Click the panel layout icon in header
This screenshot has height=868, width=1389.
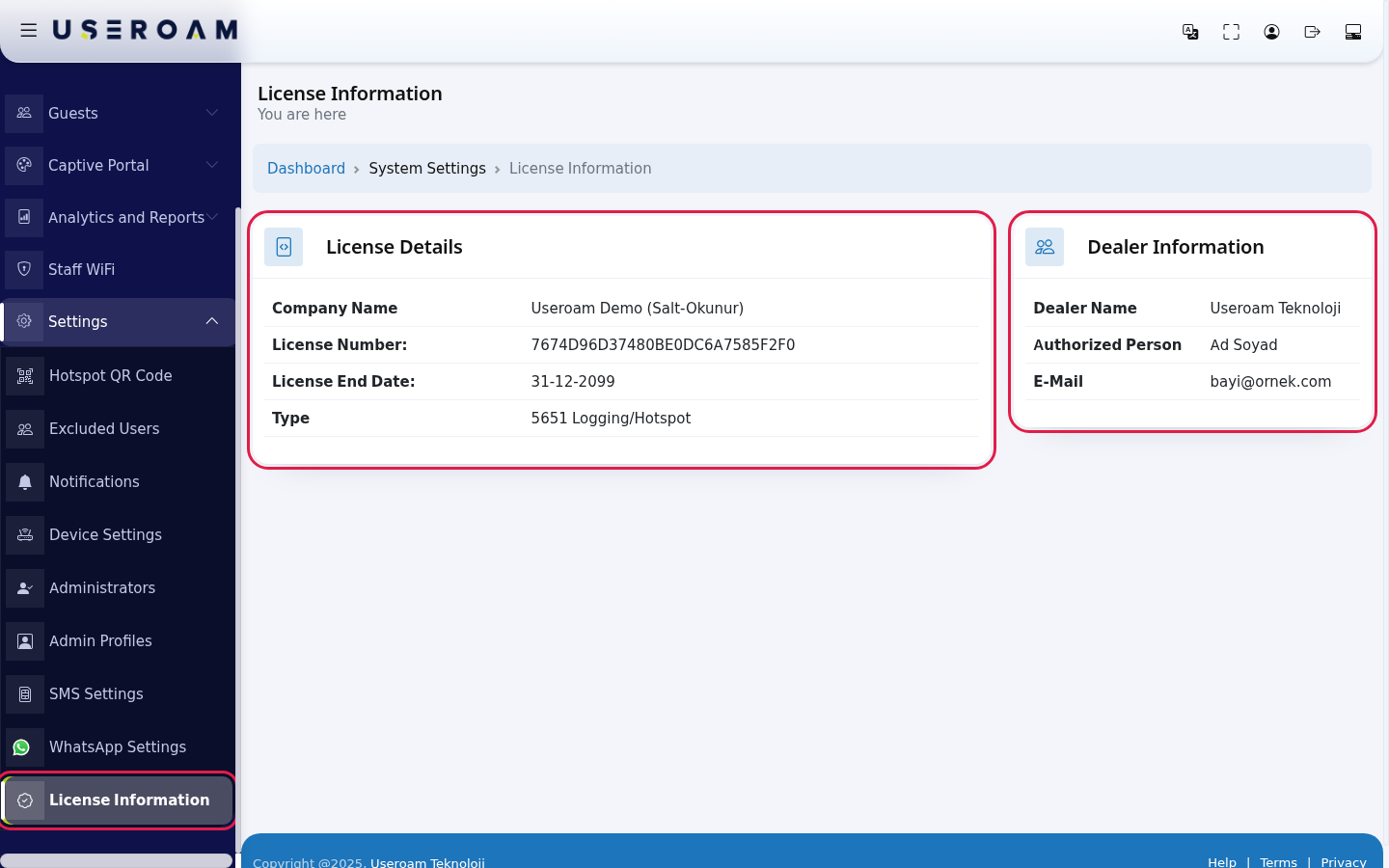coord(1353,32)
